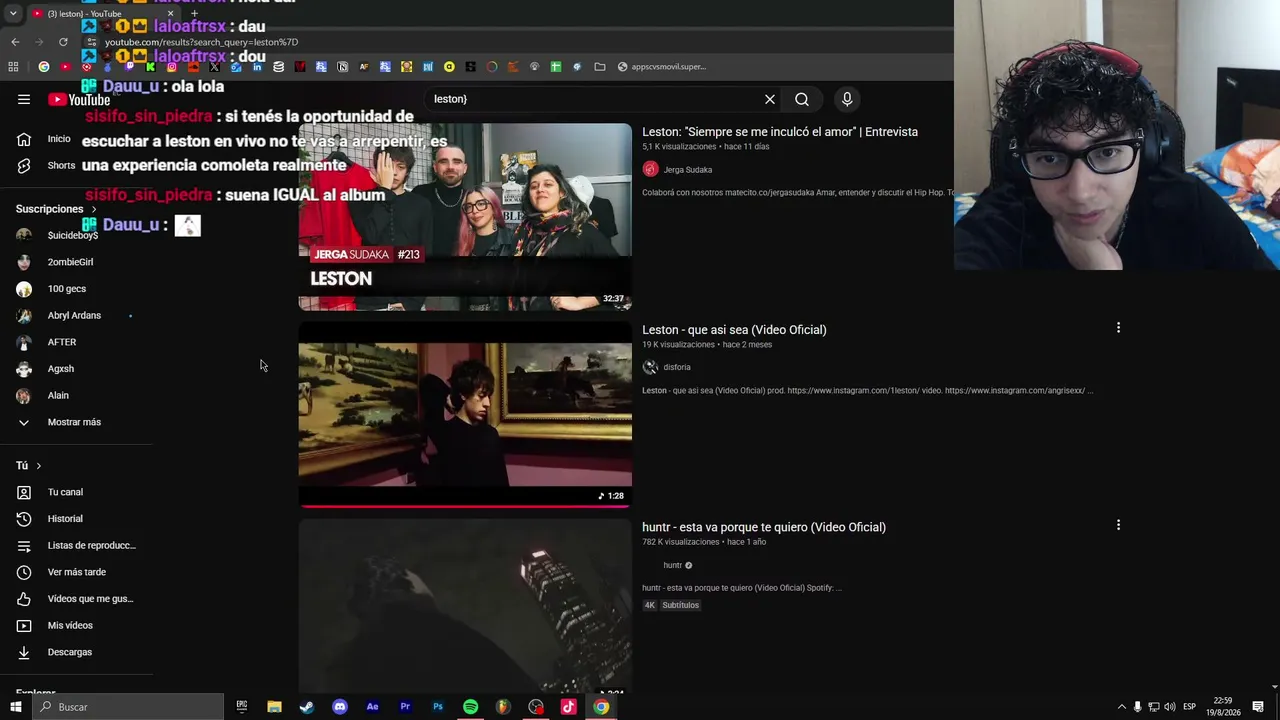
Task: Open 'huntr - esta va porque te quiero' title
Action: point(764,527)
